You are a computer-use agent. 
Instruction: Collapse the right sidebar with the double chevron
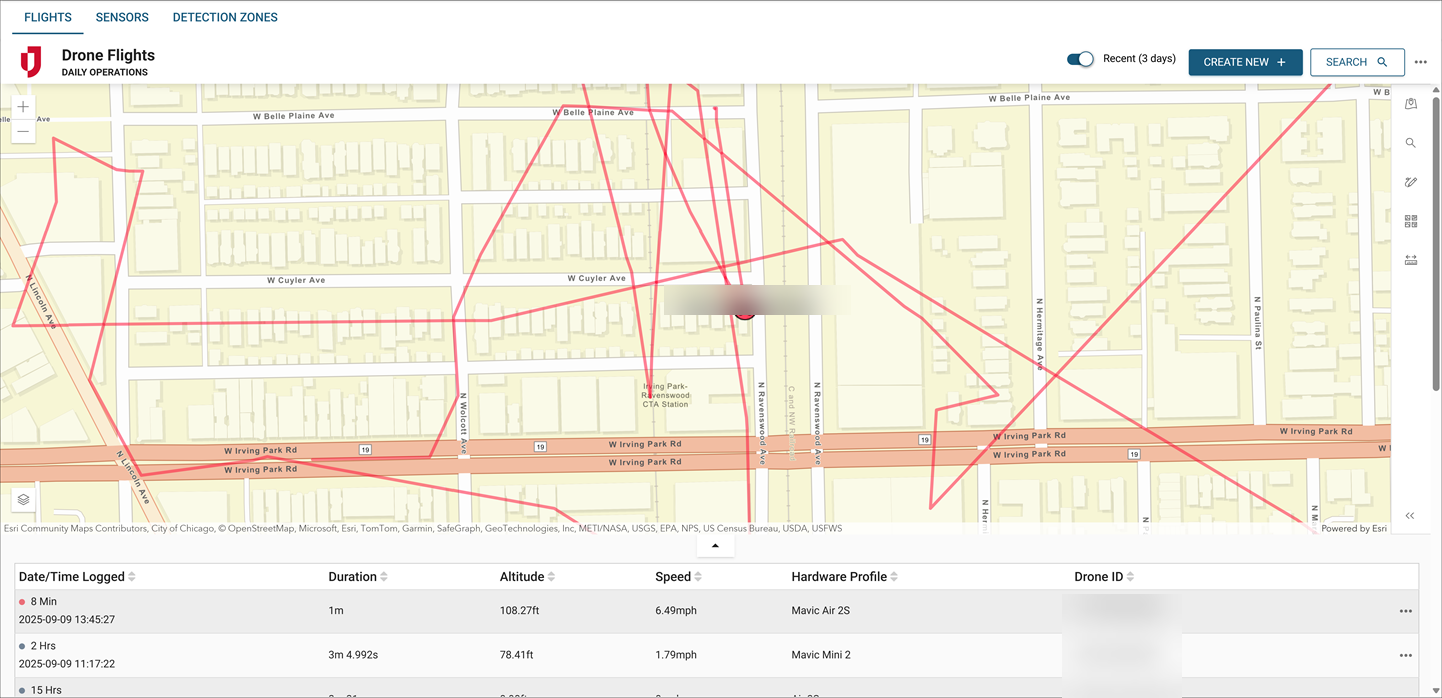[x=1410, y=516]
